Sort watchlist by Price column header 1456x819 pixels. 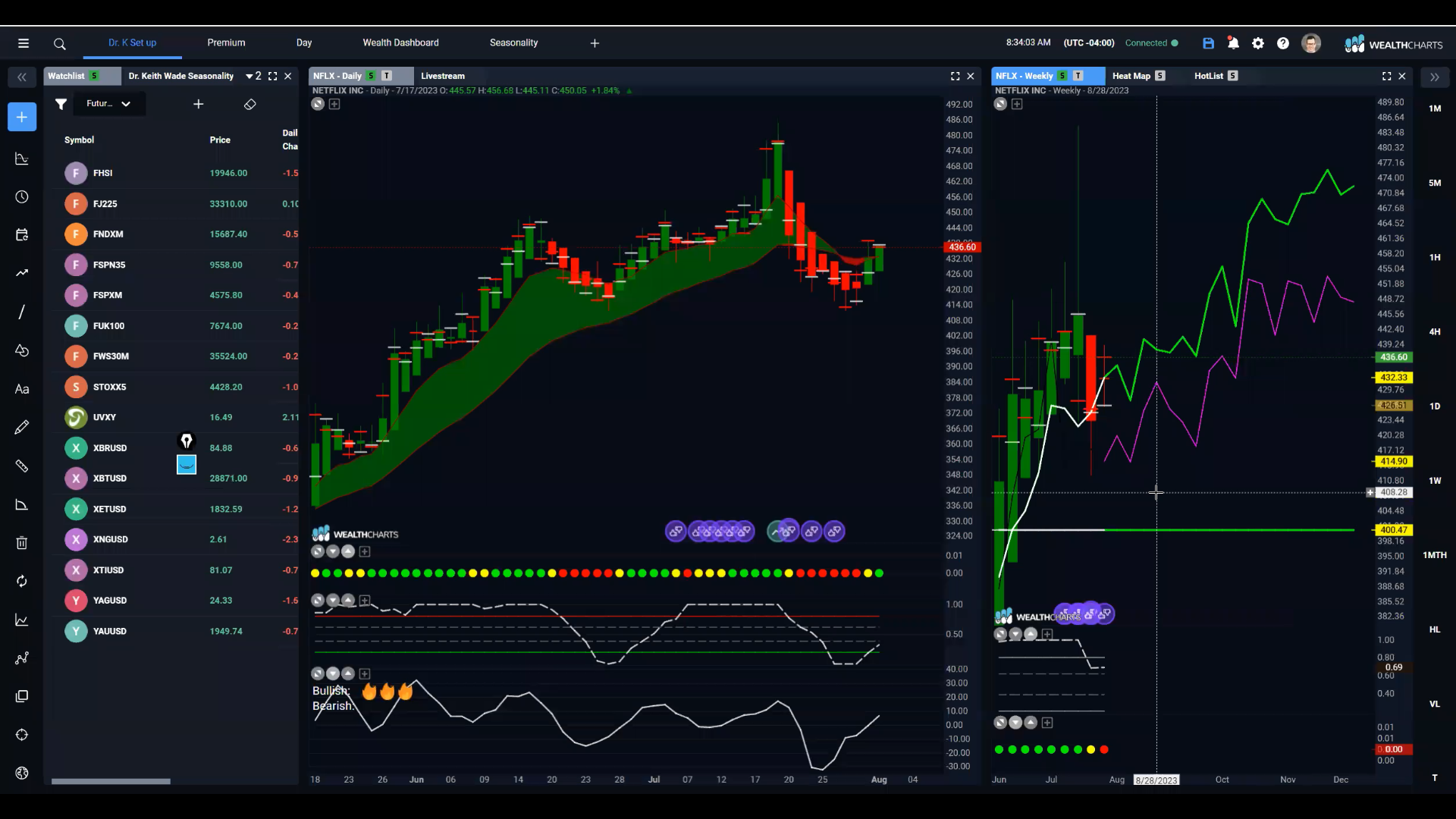[220, 140]
